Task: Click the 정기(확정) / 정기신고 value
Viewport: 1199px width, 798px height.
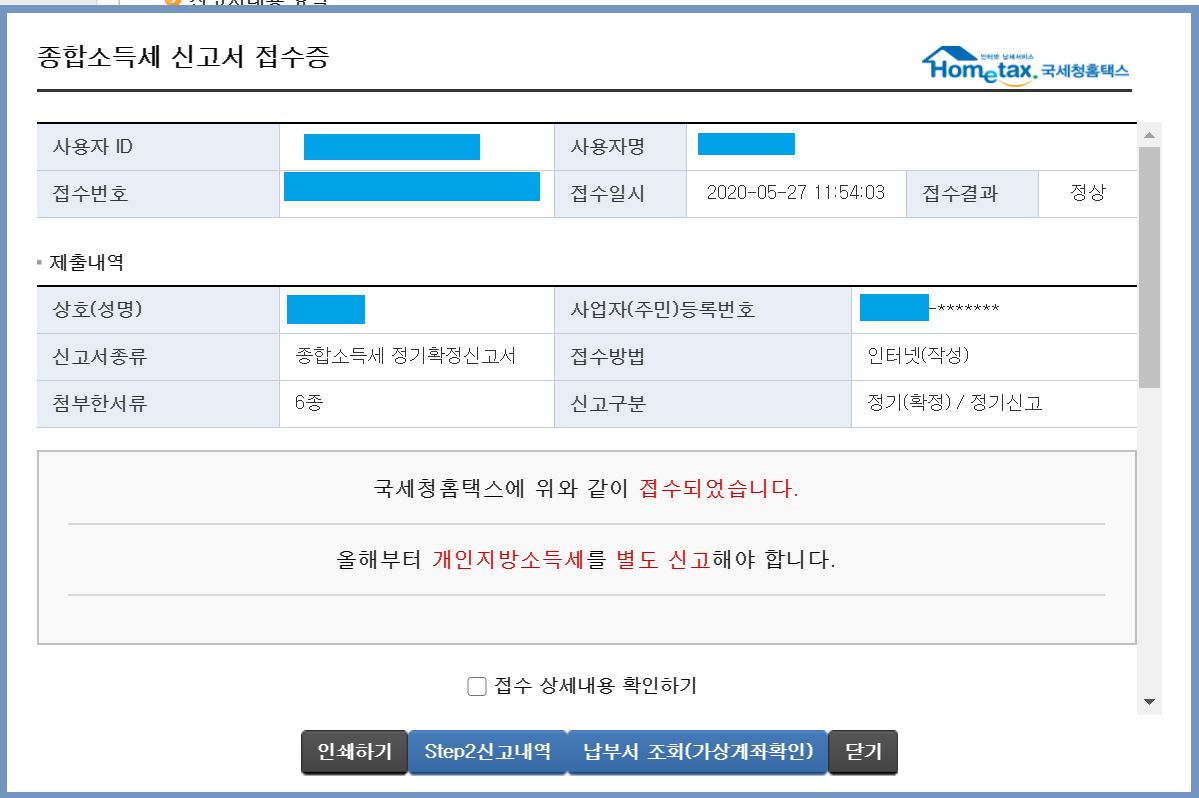Action: (x=954, y=403)
